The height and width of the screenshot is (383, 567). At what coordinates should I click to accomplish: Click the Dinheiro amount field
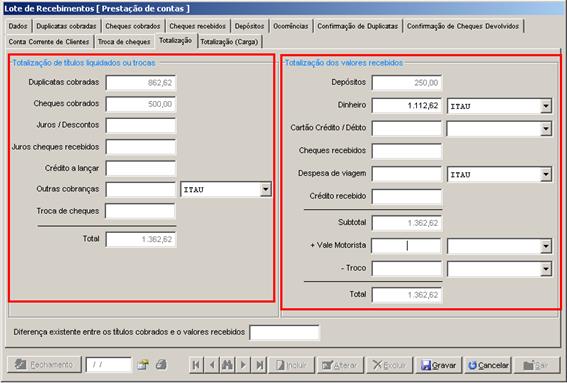406,106
